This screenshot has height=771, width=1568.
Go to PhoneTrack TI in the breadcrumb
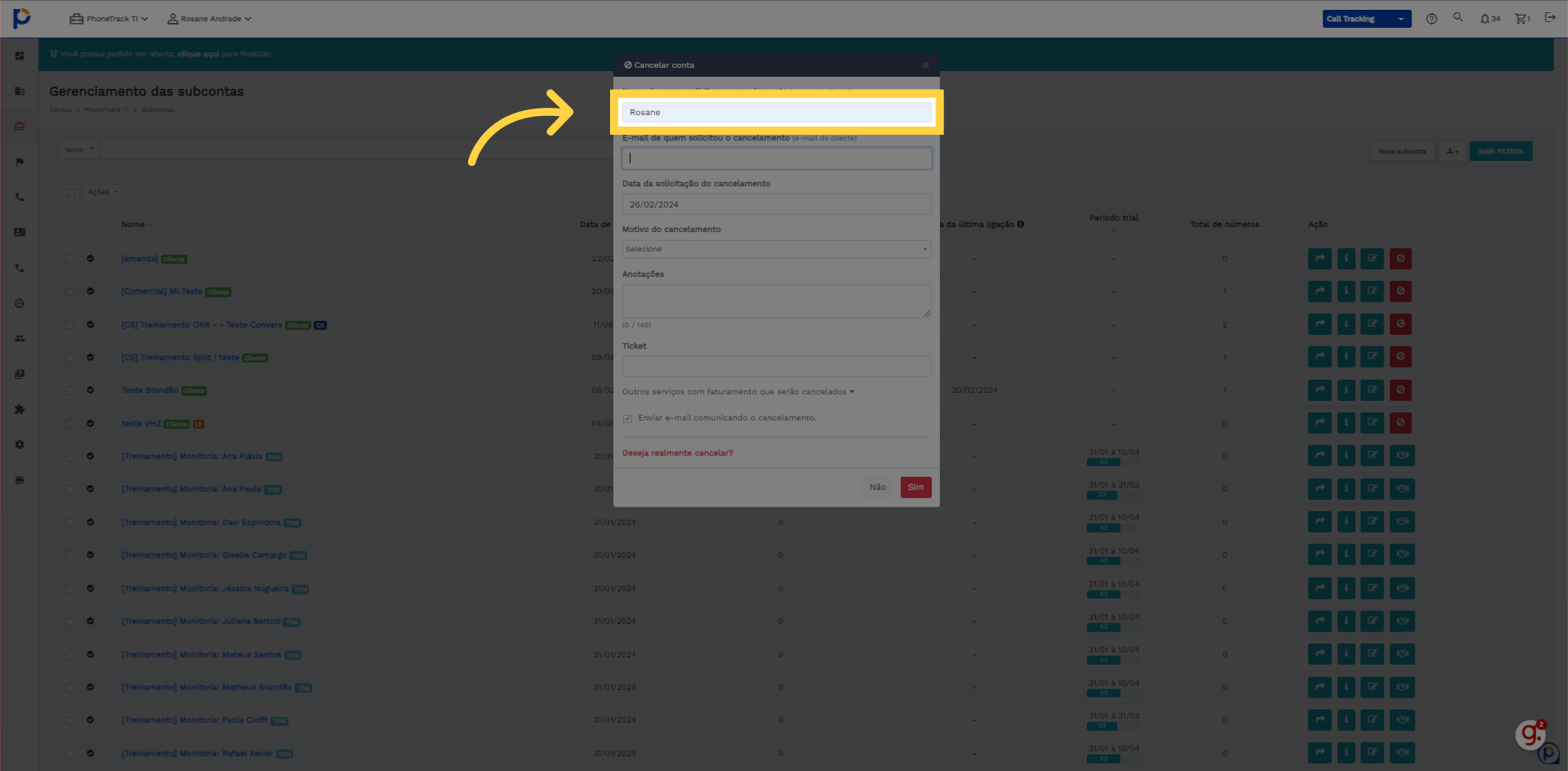(x=106, y=110)
